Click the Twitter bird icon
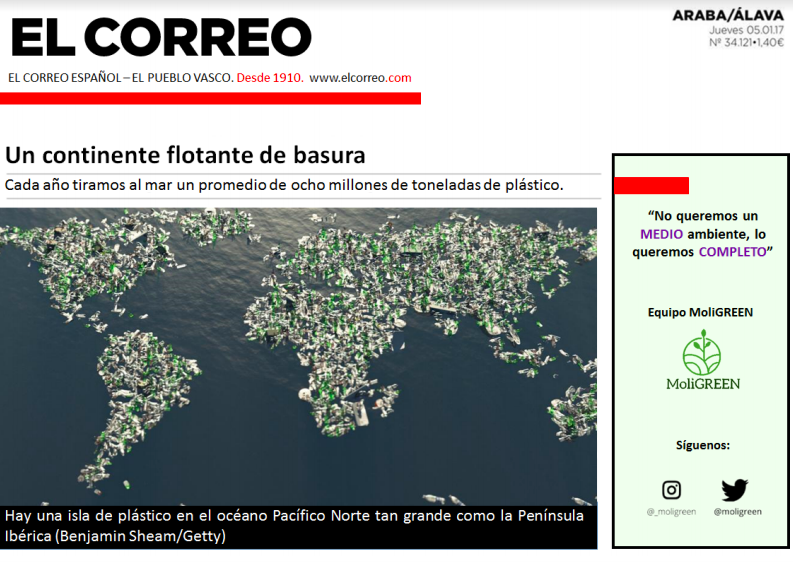Image resolution: width=793 pixels, height=562 pixels. click(734, 490)
